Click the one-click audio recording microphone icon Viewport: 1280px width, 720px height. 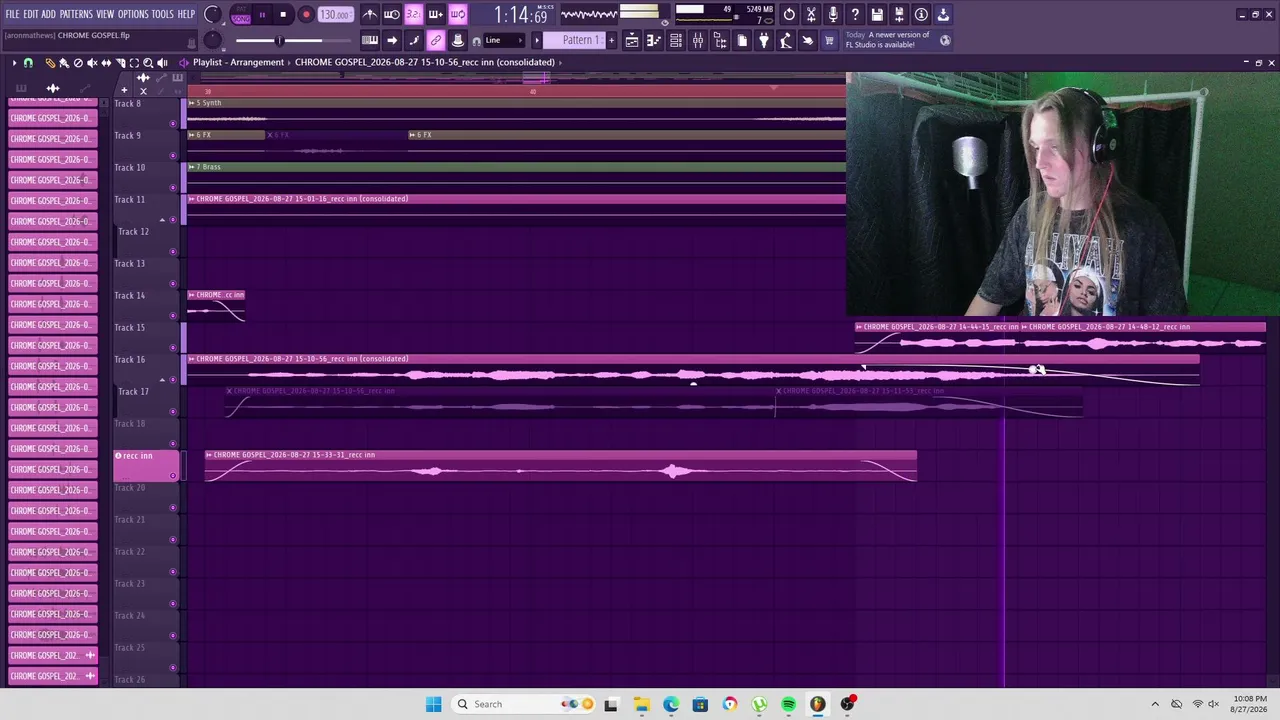pyautogui.click(x=833, y=14)
